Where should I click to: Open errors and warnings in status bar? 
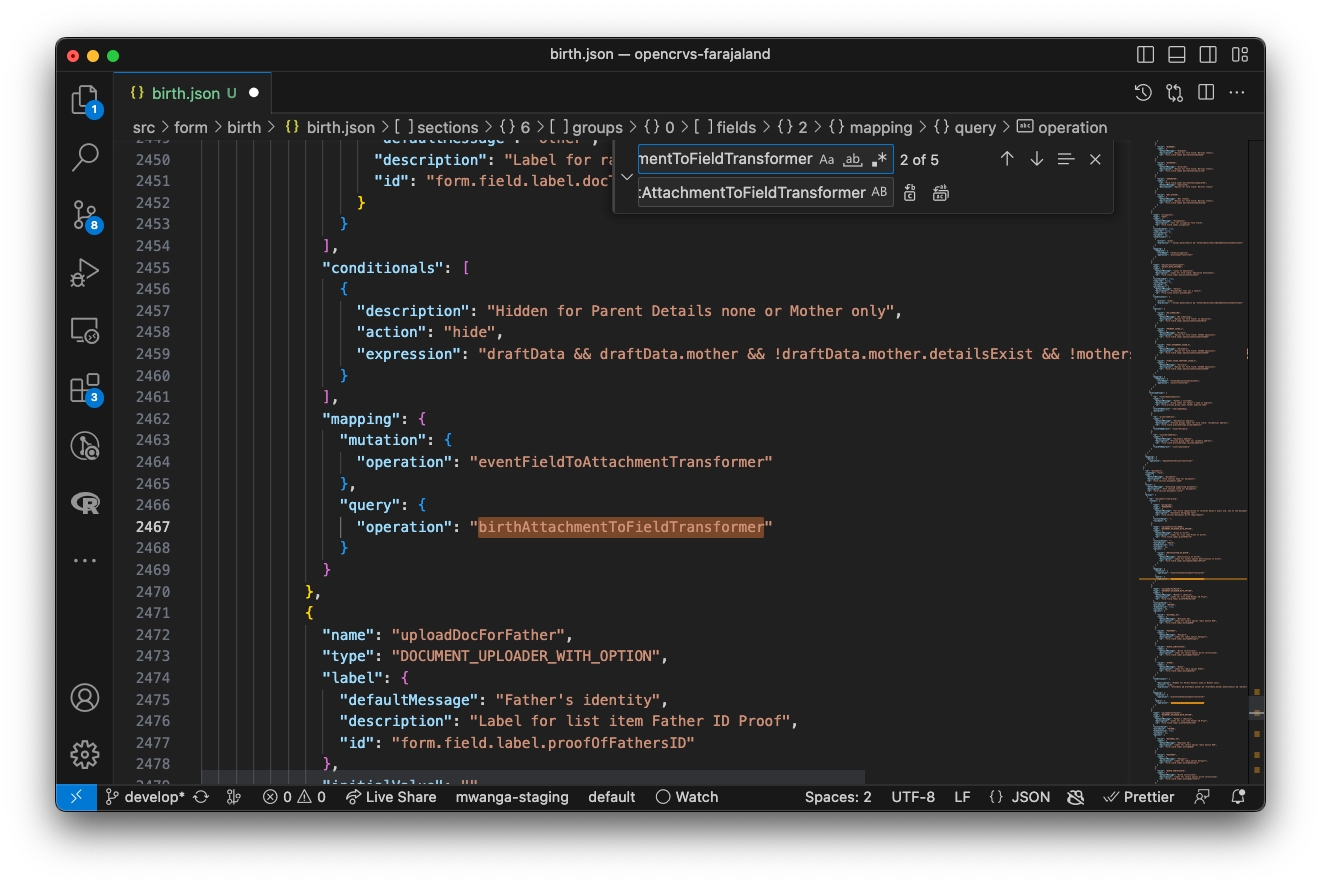tap(294, 797)
